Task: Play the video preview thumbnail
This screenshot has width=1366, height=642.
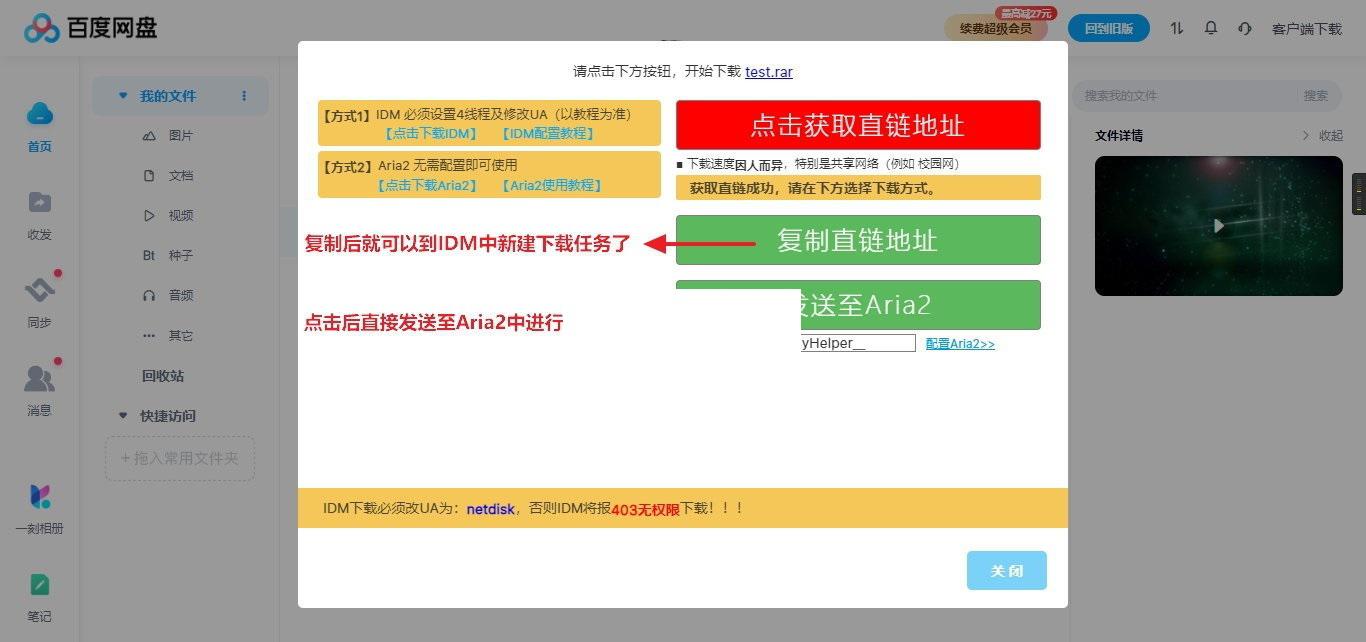Action: pyautogui.click(x=1218, y=226)
